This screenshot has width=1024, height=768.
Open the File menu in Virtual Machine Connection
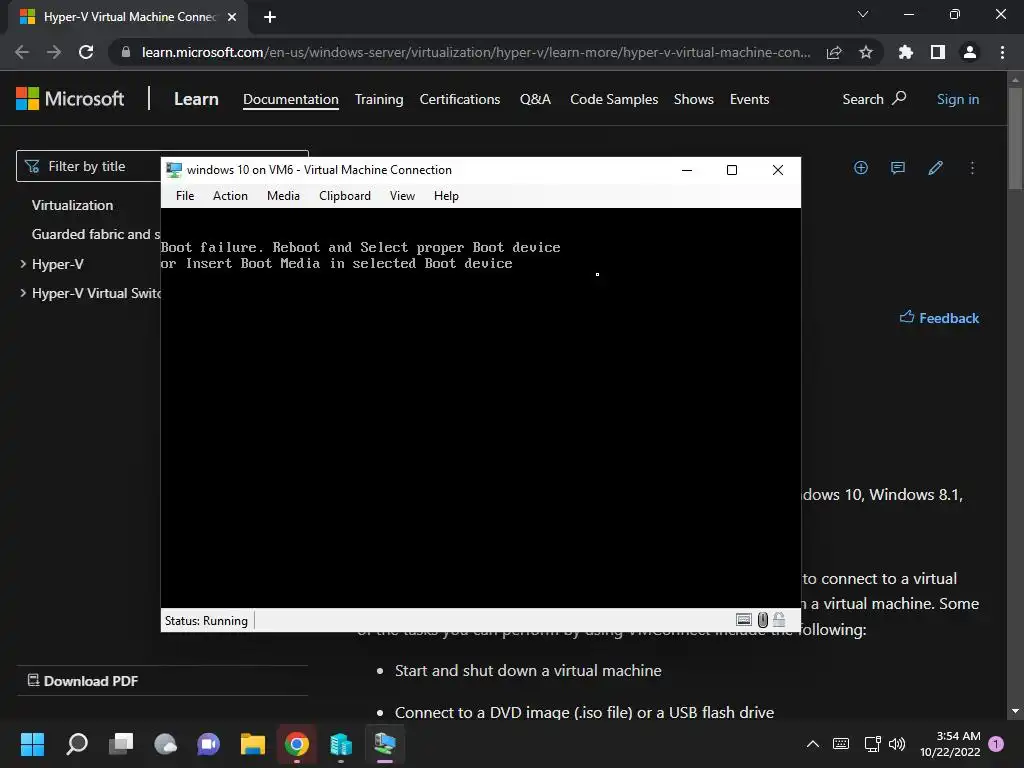point(185,196)
